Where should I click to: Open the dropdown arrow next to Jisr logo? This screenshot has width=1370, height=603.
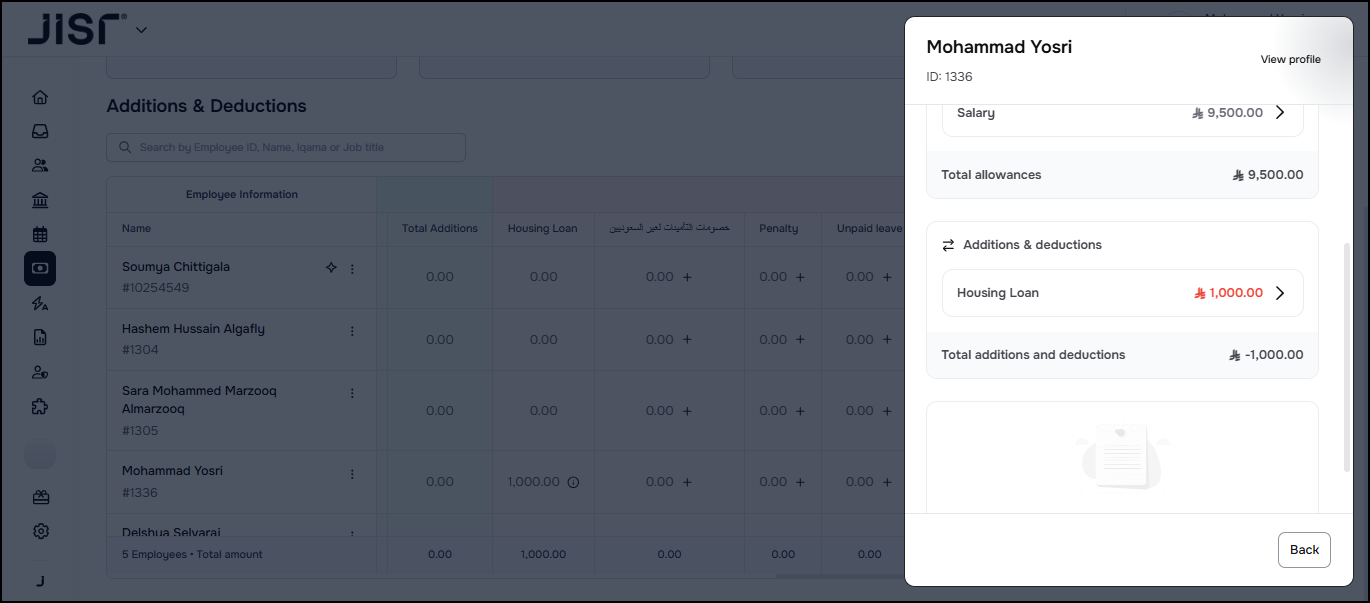141,30
